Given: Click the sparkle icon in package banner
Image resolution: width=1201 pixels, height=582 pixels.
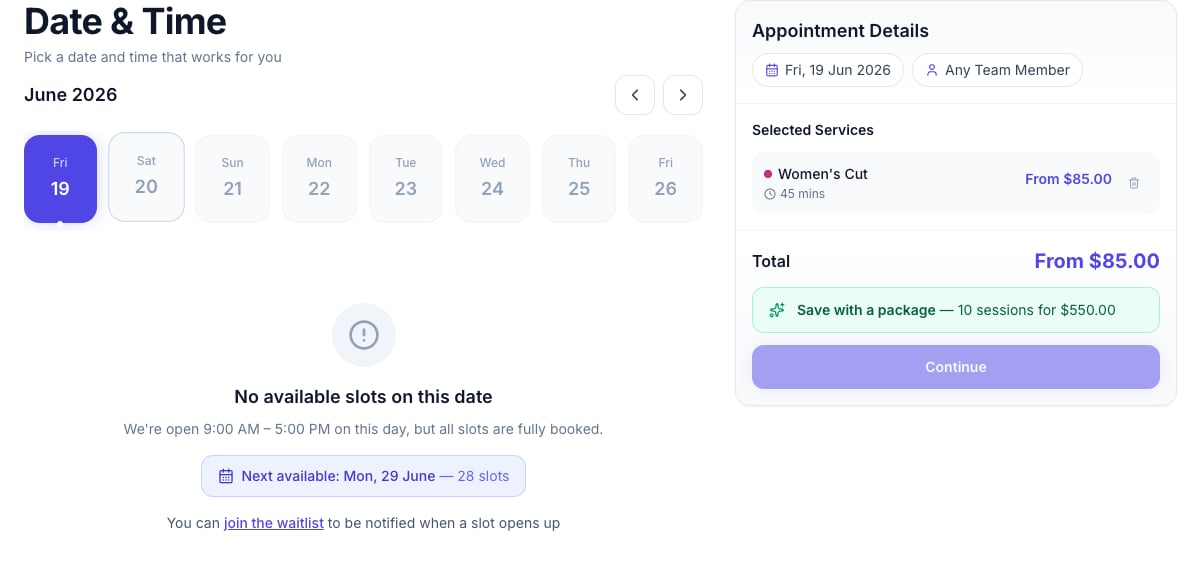Looking at the screenshot, I should pyautogui.click(x=777, y=310).
